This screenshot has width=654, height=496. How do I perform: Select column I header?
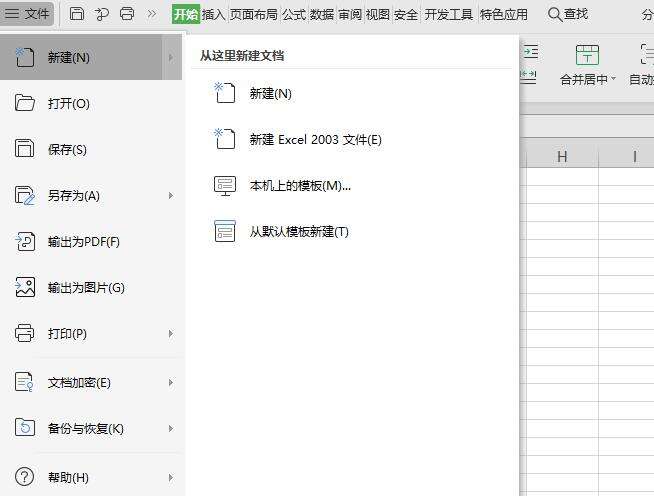click(x=634, y=156)
